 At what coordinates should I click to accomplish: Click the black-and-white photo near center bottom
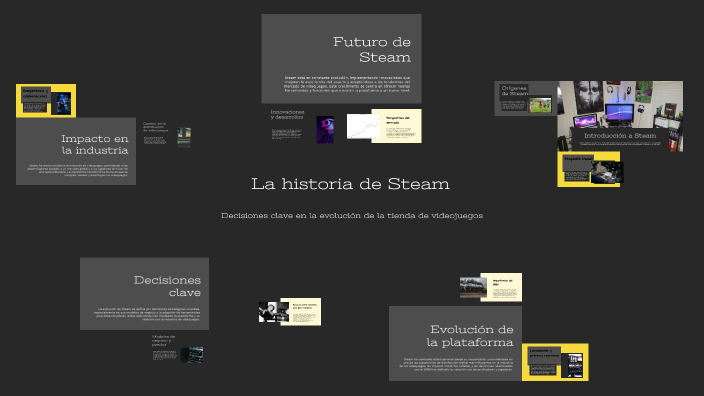click(274, 312)
